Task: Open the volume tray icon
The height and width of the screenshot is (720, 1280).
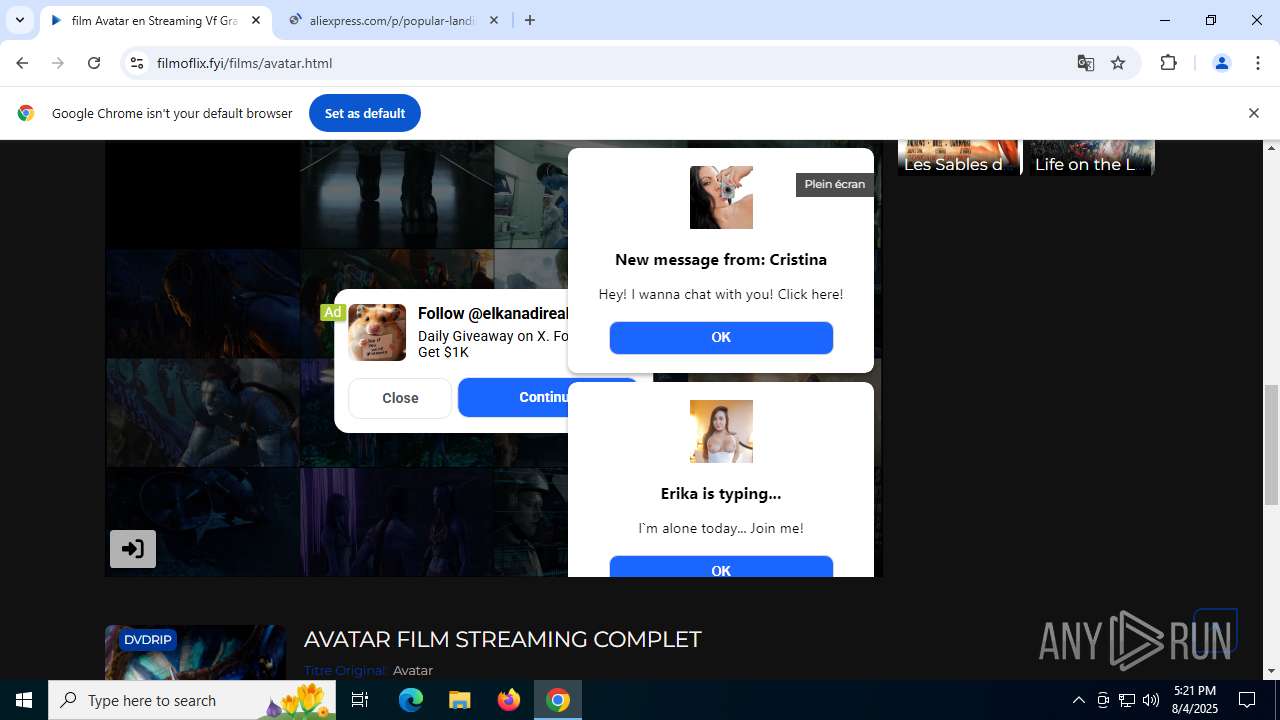Action: [x=1151, y=700]
